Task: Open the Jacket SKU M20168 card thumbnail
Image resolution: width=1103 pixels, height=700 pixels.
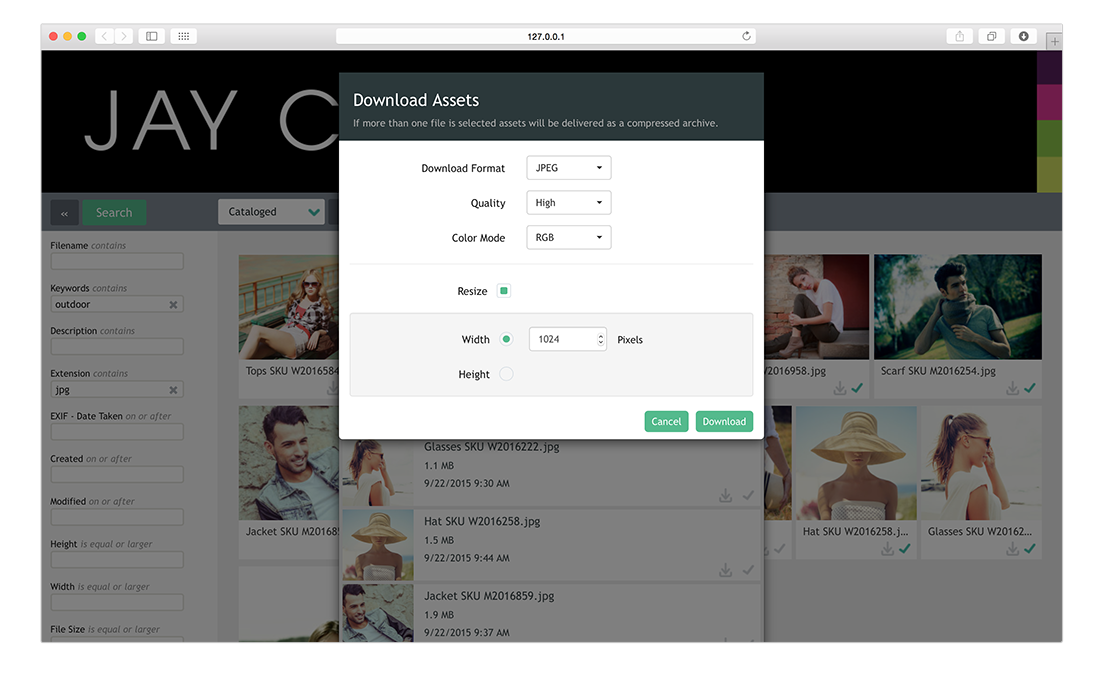Action: coord(289,463)
